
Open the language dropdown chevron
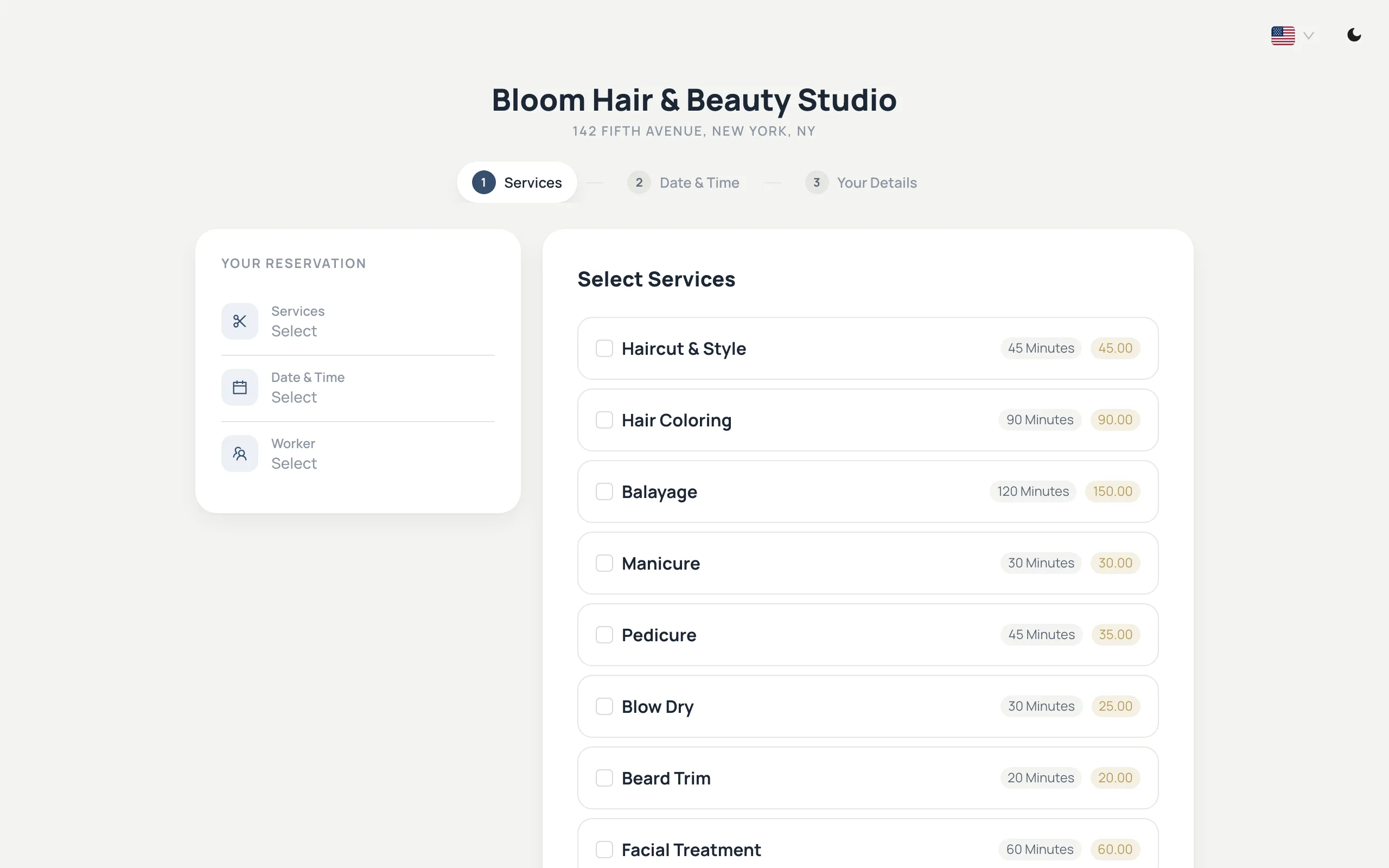1309,36
